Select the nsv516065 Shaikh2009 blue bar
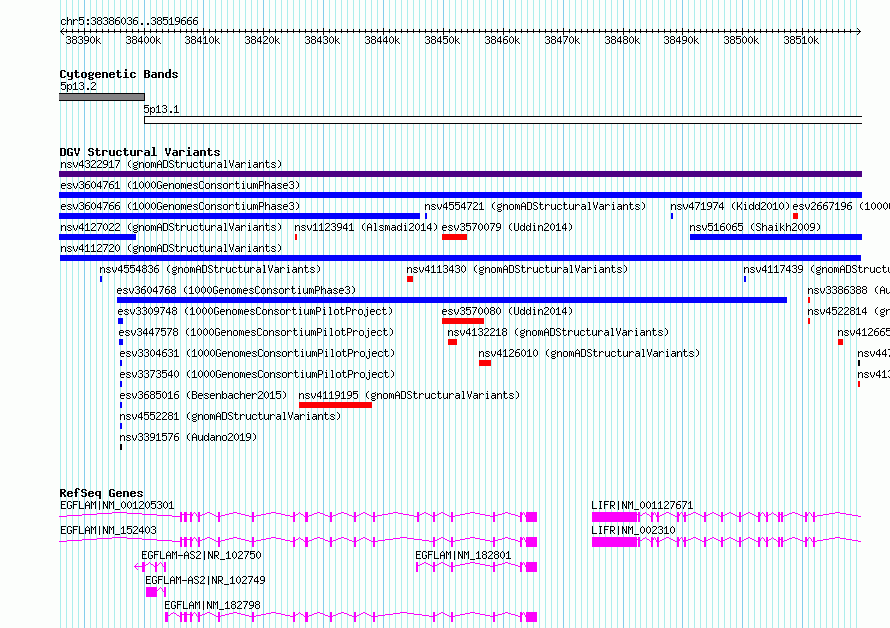This screenshot has width=890, height=628. pos(775,237)
